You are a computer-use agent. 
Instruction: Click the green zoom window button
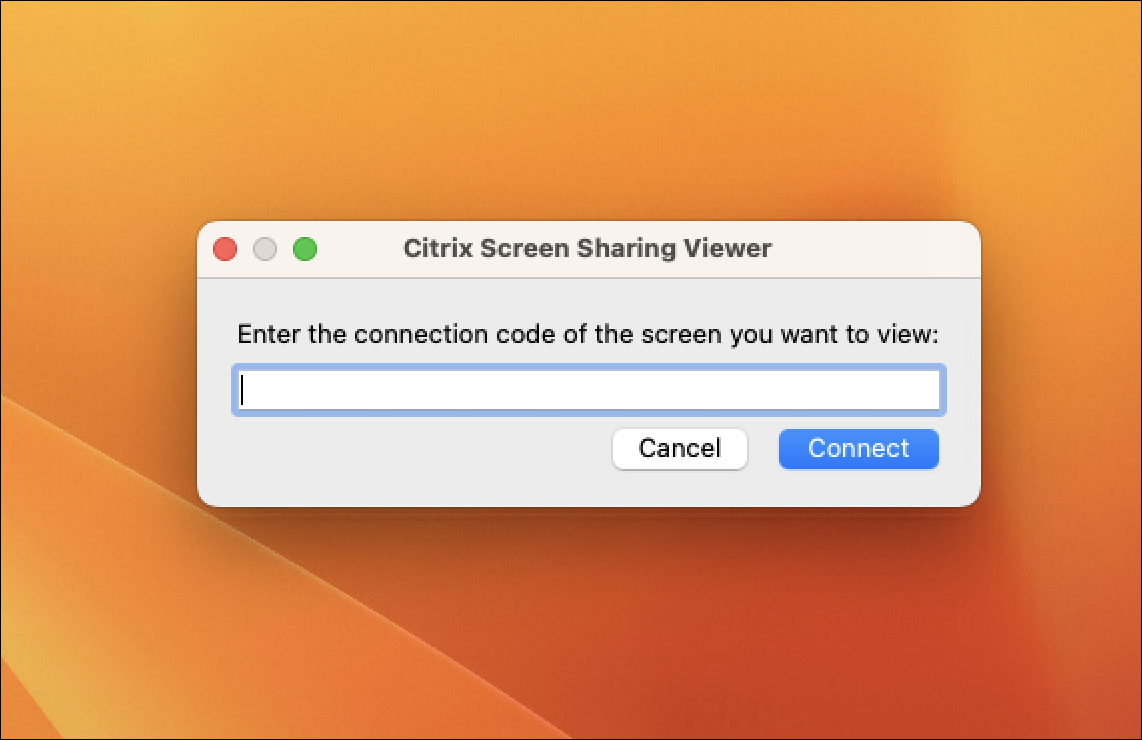(x=305, y=249)
